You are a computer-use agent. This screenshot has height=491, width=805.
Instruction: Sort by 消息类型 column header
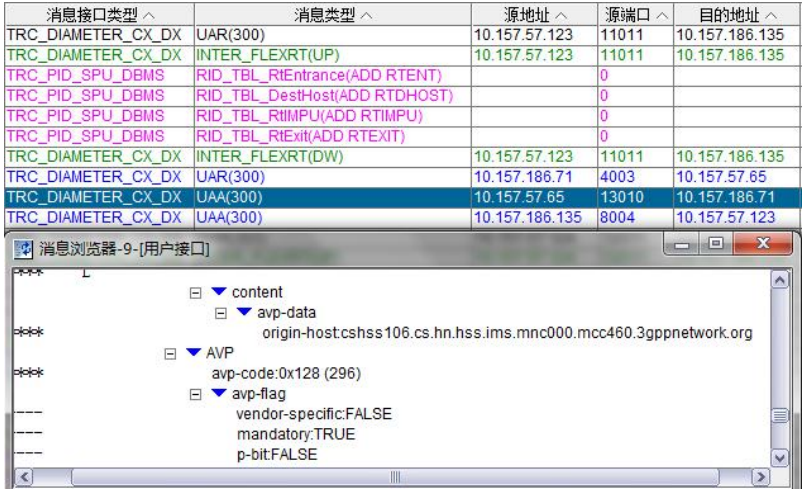tap(330, 14)
